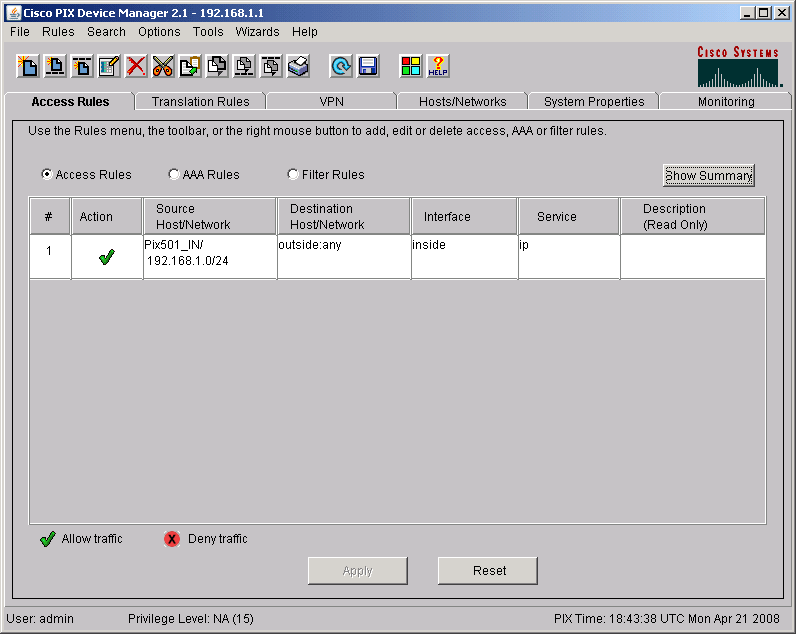This screenshot has height=634, width=796.
Task: Open the Wizards menu
Action: (x=257, y=31)
